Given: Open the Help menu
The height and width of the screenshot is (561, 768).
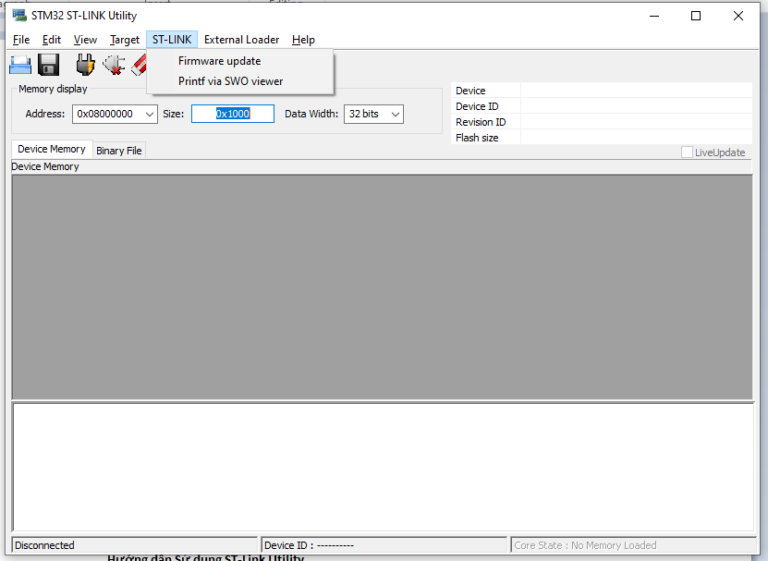Looking at the screenshot, I should (303, 40).
